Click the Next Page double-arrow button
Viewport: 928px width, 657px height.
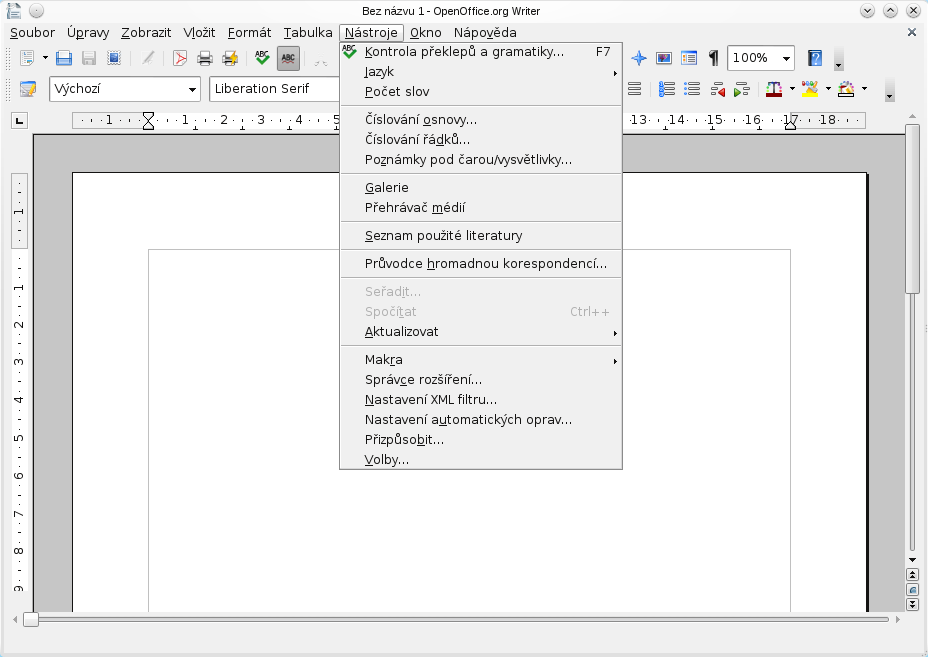(912, 604)
